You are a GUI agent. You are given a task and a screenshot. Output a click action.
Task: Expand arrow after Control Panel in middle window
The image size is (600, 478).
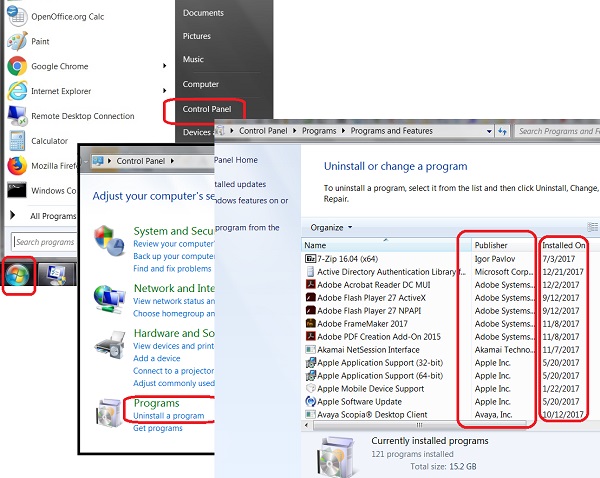pyautogui.click(x=172, y=161)
